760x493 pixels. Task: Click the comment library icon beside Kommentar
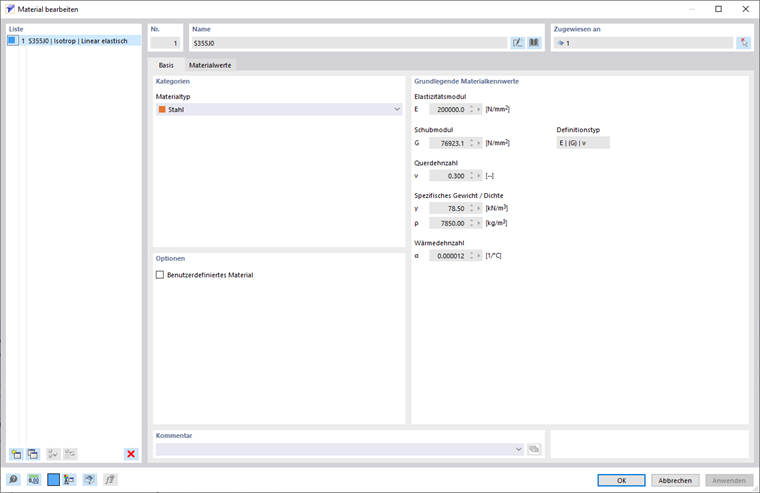click(x=534, y=449)
